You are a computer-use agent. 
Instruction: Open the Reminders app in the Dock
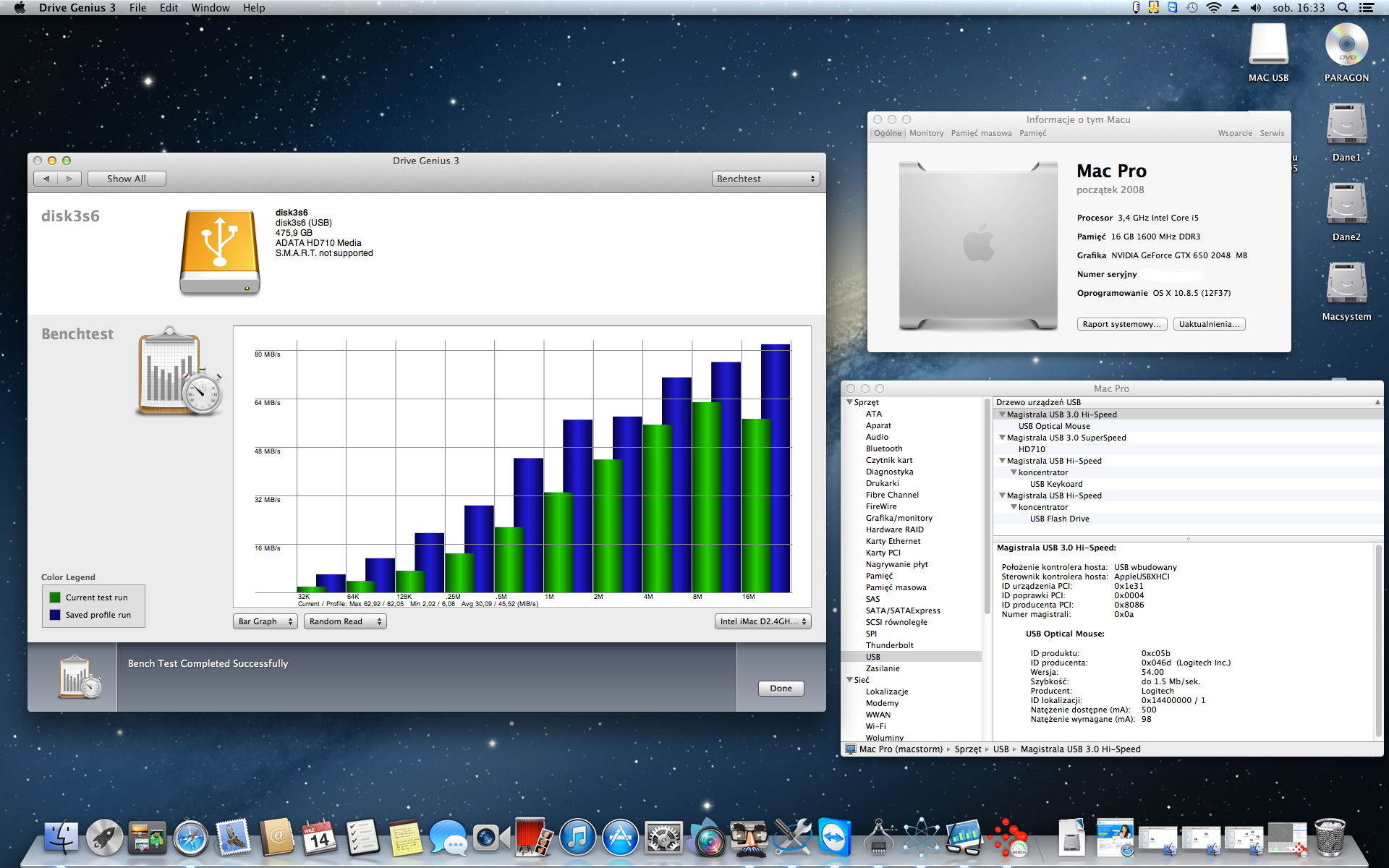point(362,838)
